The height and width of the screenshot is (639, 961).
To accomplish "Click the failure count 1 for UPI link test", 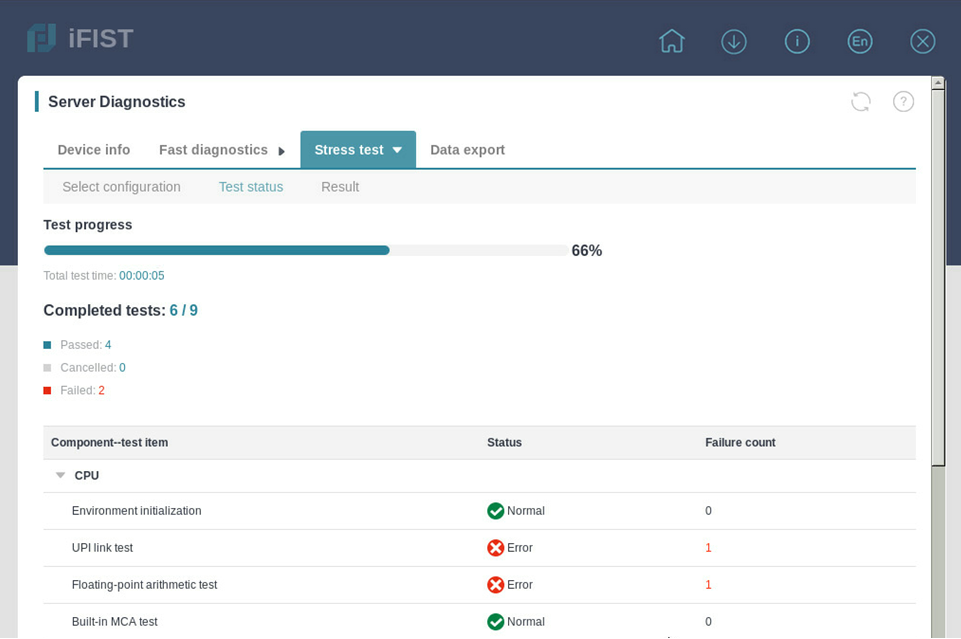I will tap(708, 548).
